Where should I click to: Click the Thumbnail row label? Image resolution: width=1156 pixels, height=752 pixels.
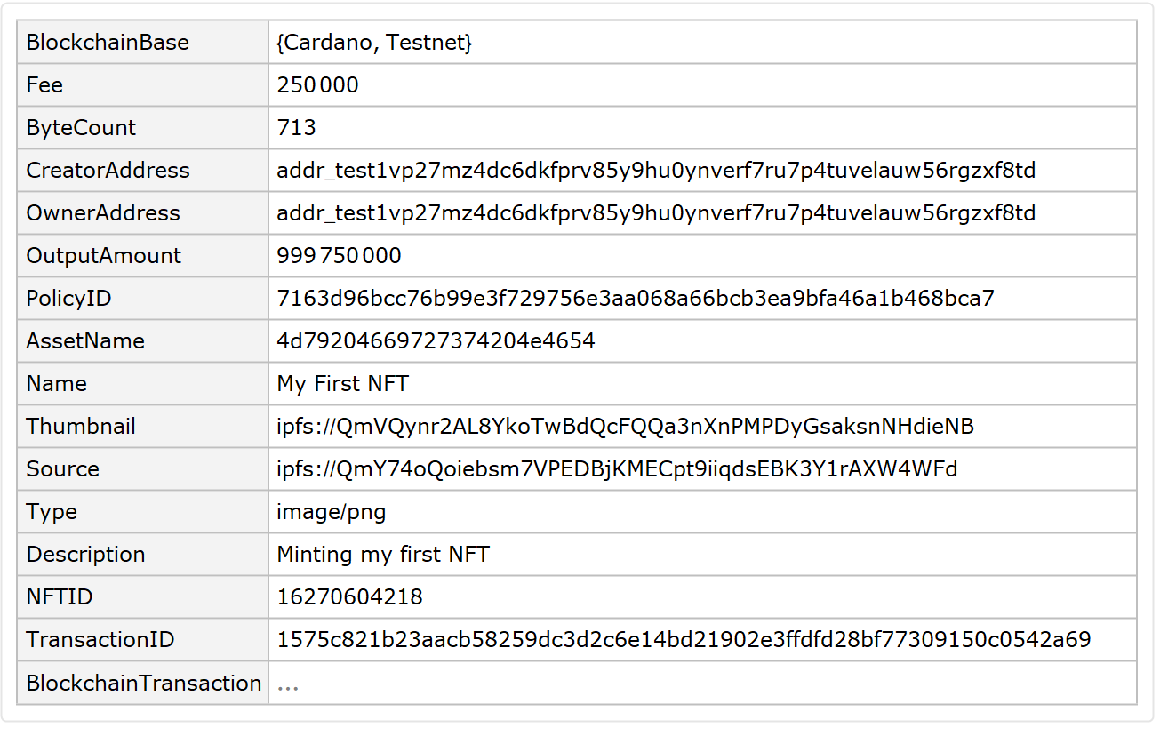point(81,427)
